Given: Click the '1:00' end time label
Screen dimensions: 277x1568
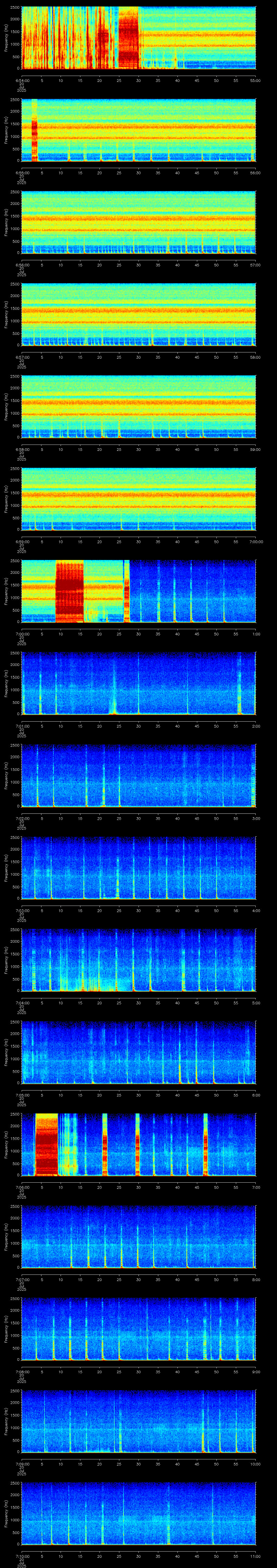Looking at the screenshot, I should point(256,634).
